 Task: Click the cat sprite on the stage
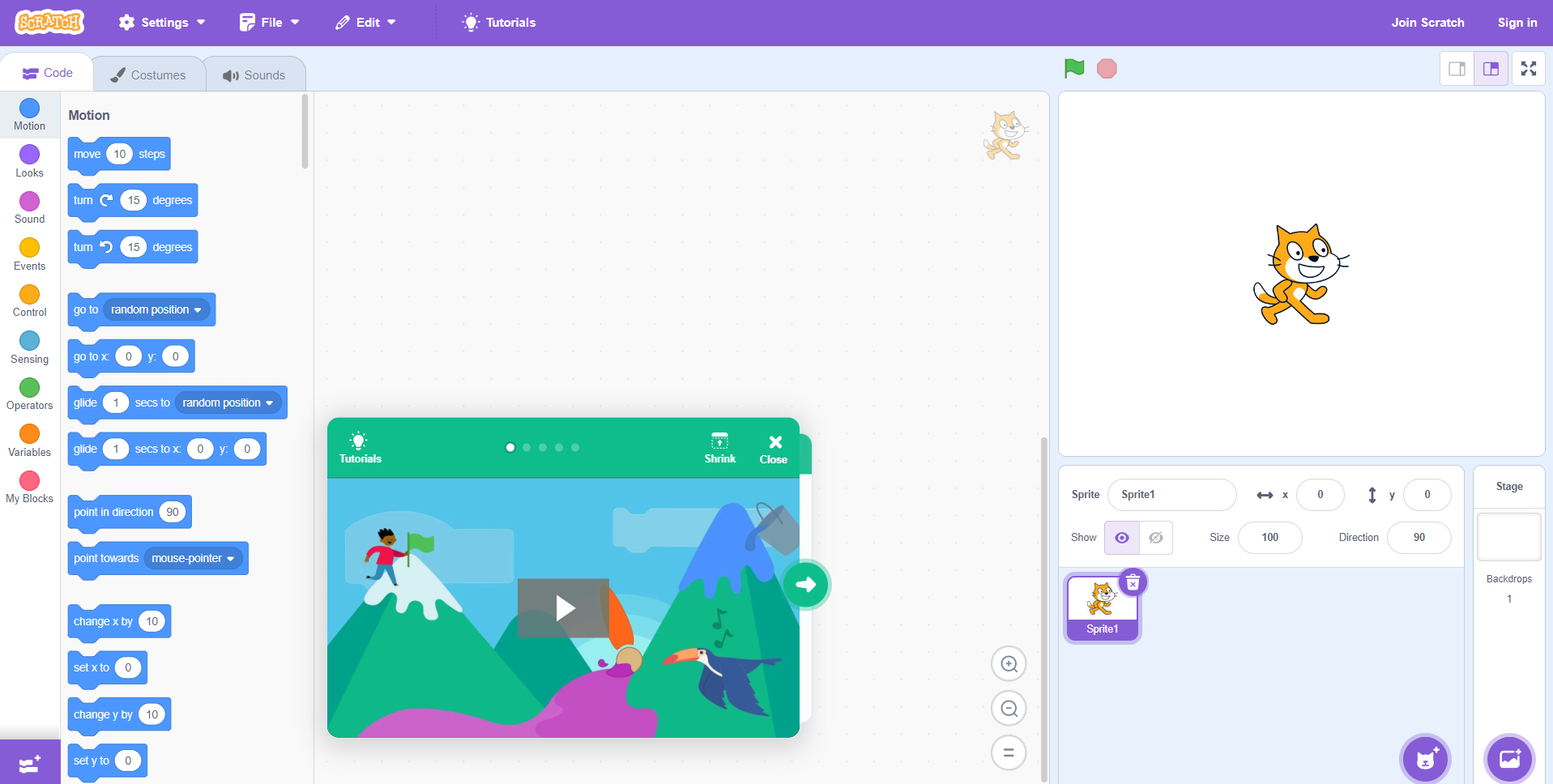[1299, 275]
